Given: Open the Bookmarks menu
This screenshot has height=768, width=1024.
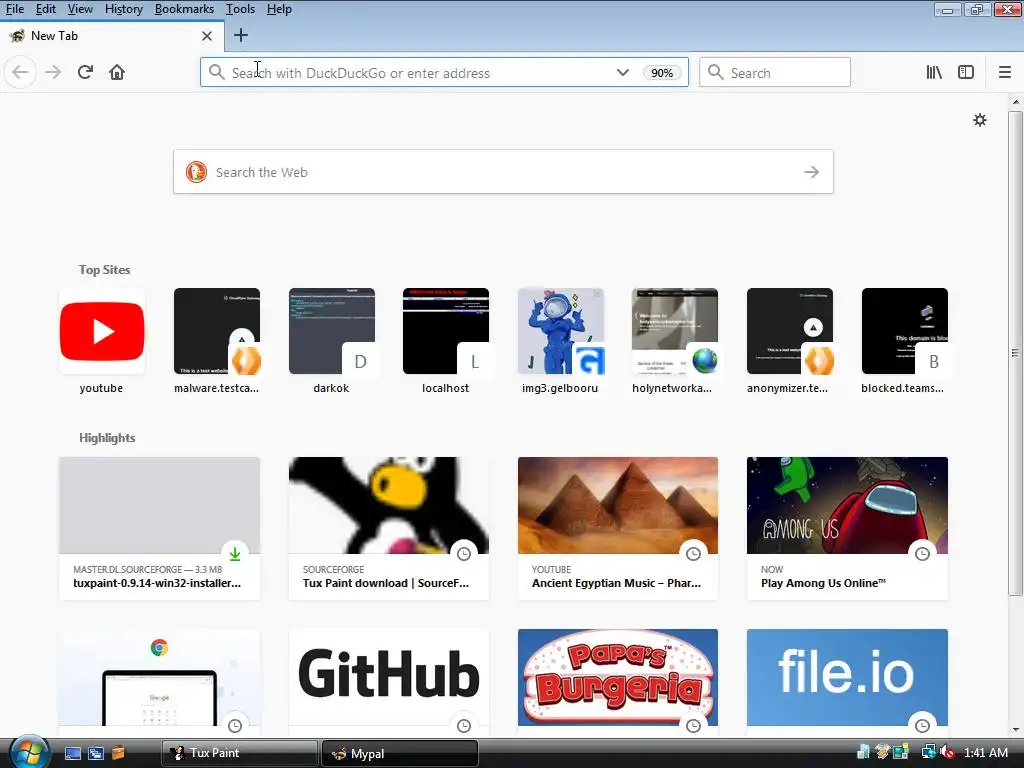Looking at the screenshot, I should click(184, 9).
